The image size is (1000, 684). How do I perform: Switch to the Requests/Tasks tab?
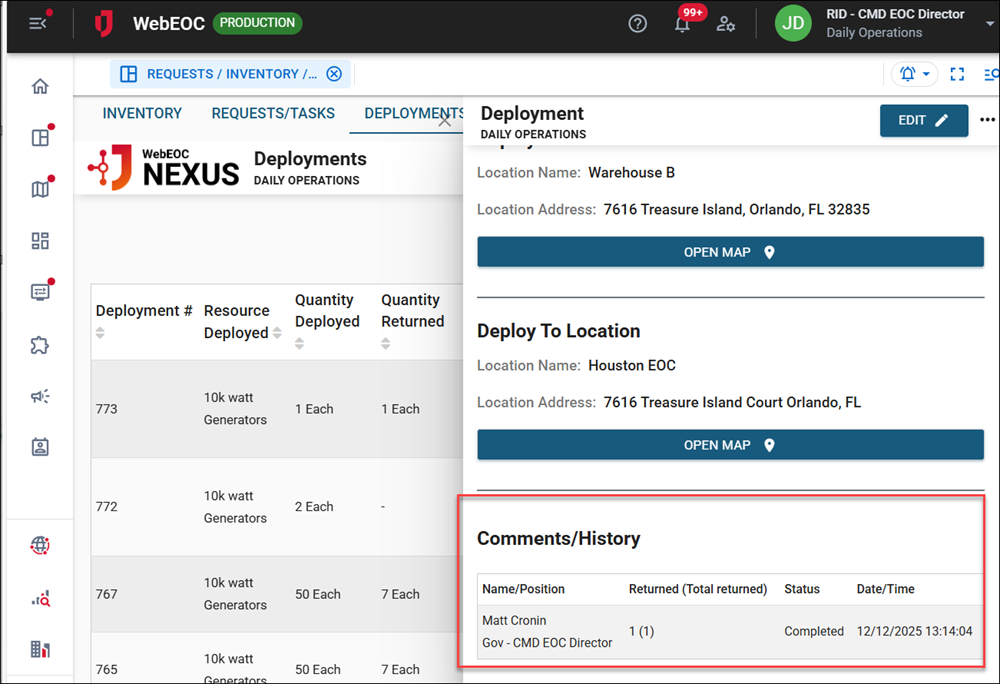[273, 114]
